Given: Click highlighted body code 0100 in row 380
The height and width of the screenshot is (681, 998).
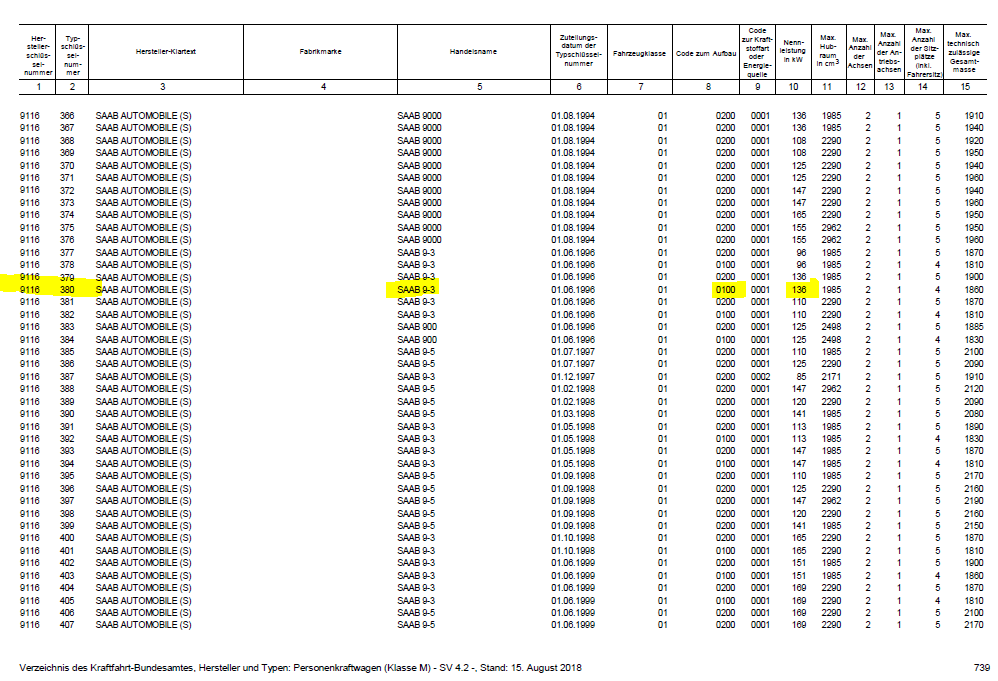Looking at the screenshot, I should [x=725, y=290].
